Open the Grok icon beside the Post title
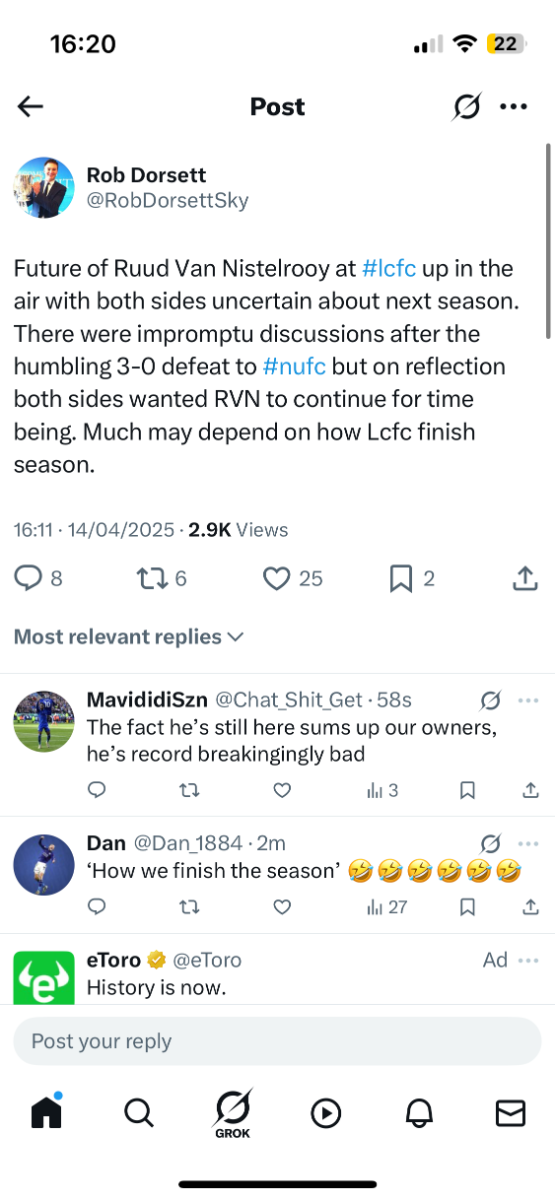This screenshot has height=1200, width=555. tap(466, 106)
